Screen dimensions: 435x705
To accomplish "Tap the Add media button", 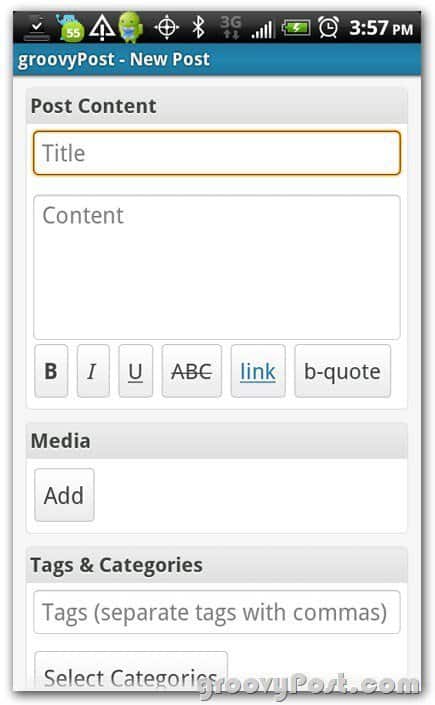I will (64, 495).
